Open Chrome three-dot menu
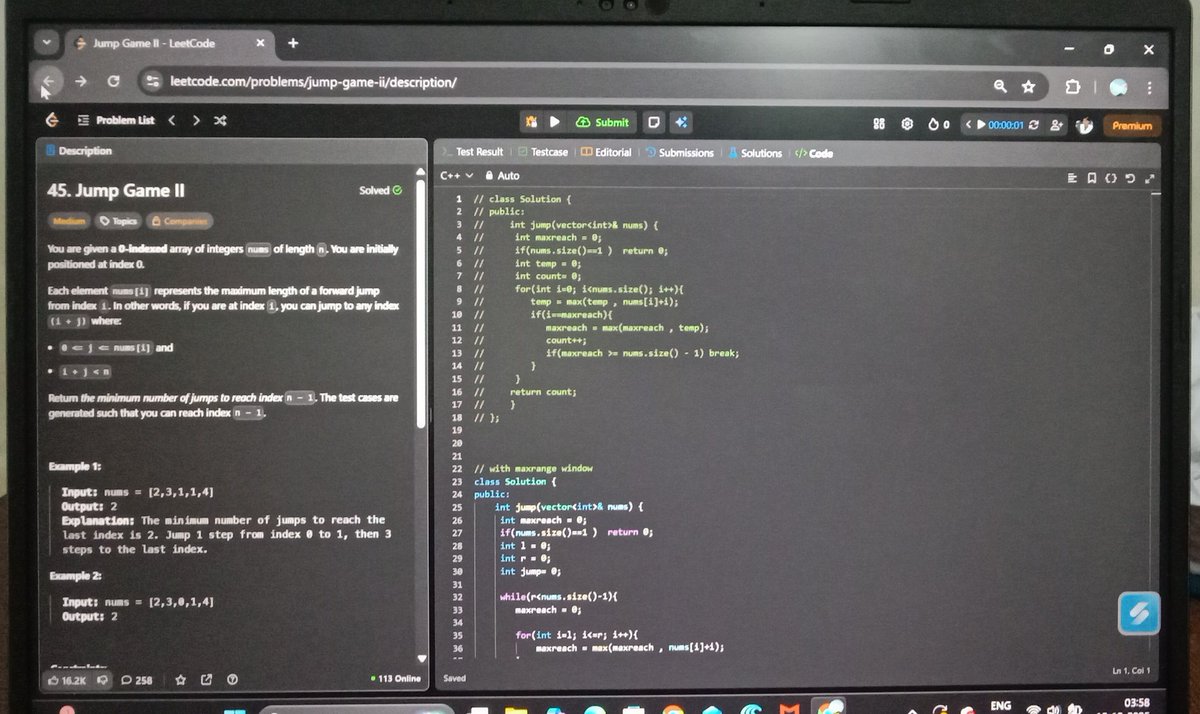This screenshot has height=714, width=1200. (1150, 89)
